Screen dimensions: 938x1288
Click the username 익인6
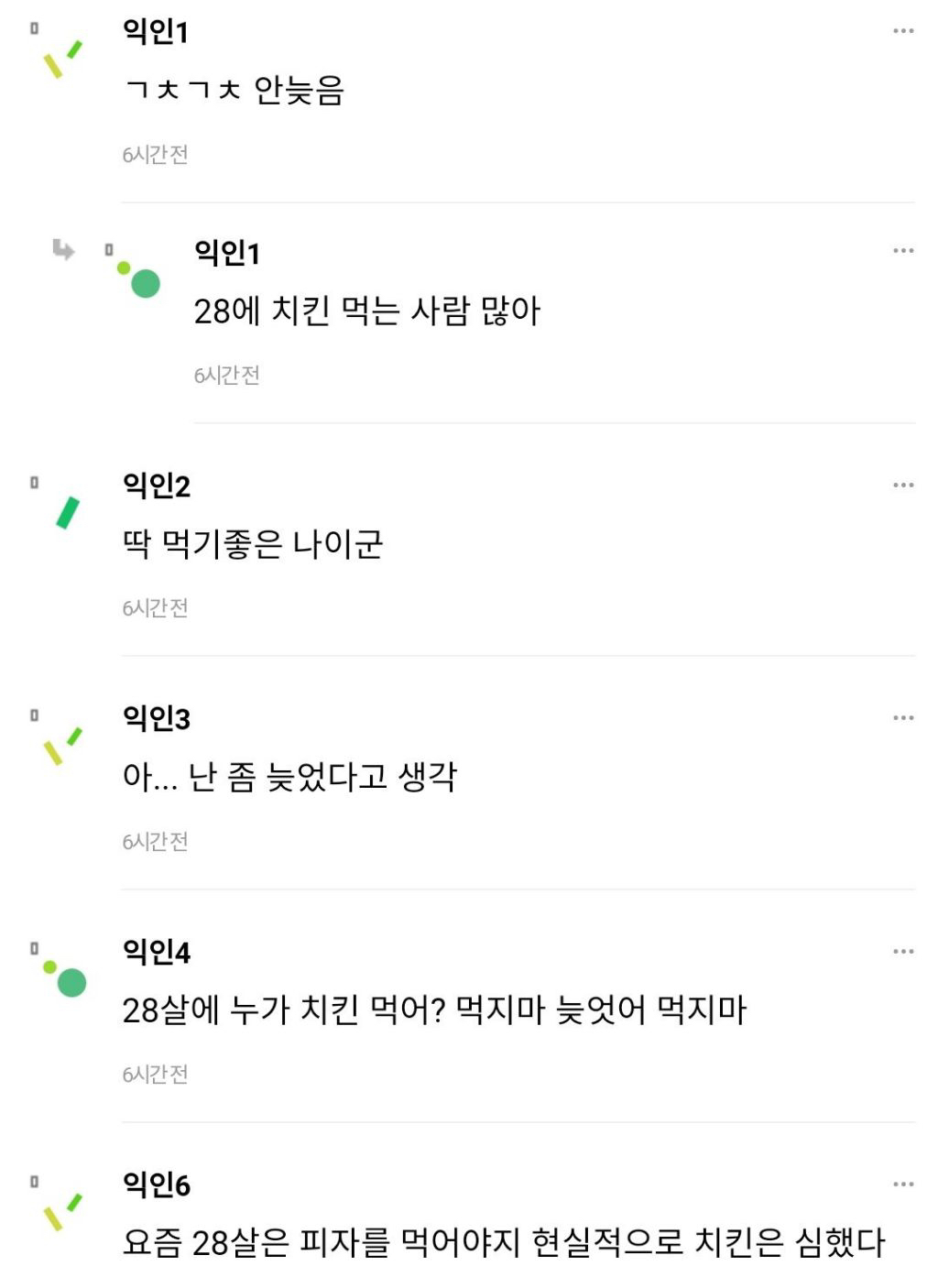point(157,1184)
